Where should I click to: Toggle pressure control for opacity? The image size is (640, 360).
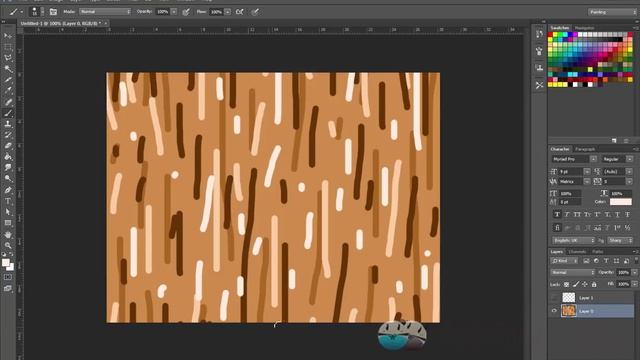186,12
